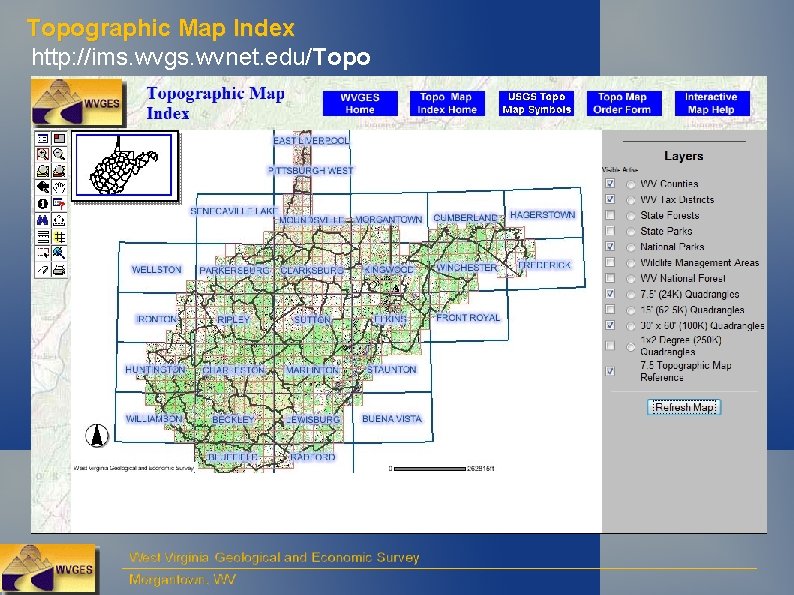794x595 pixels.
Task: Toggle the overview map icon
Action: click(x=59, y=138)
